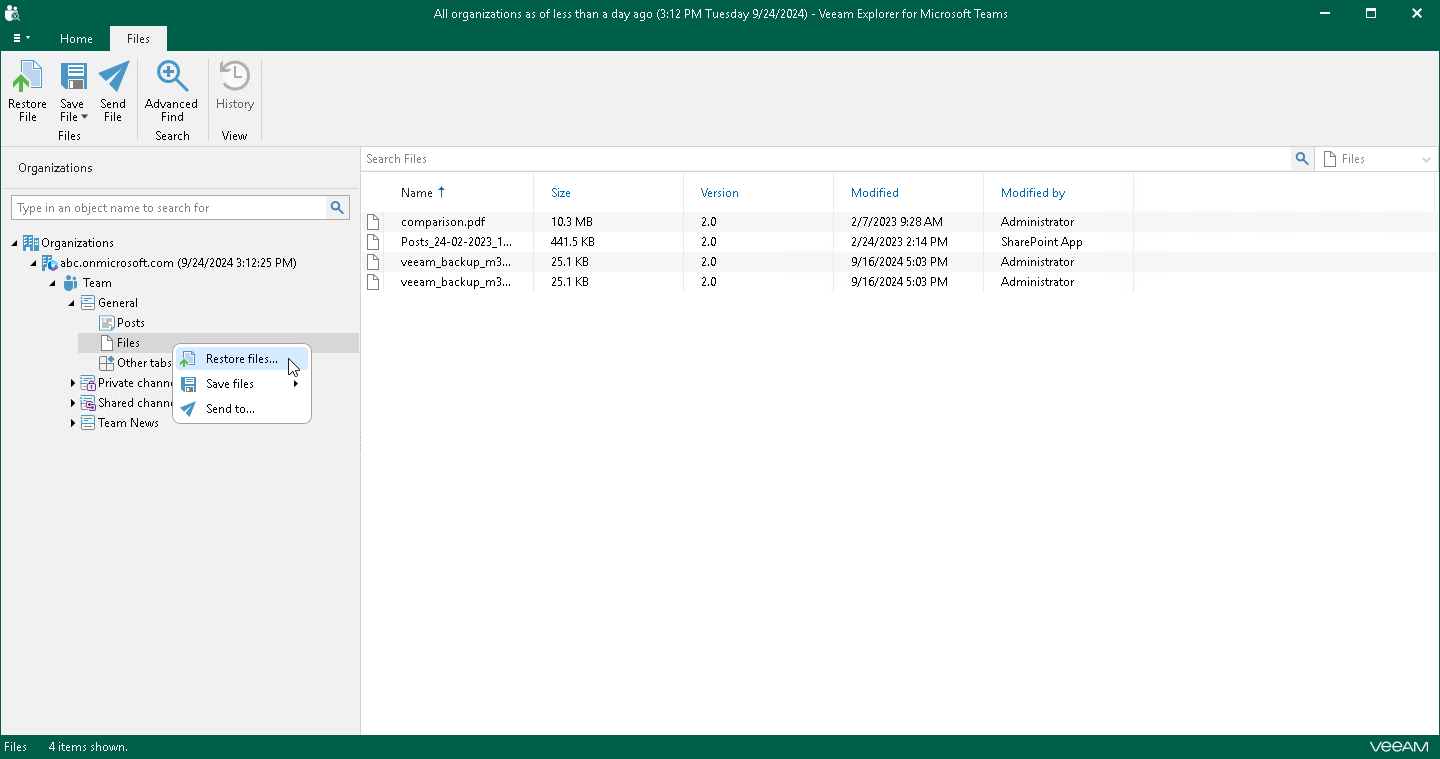This screenshot has height=759, width=1440.
Task: Open the Files search scope dropdown
Action: (x=1377, y=159)
